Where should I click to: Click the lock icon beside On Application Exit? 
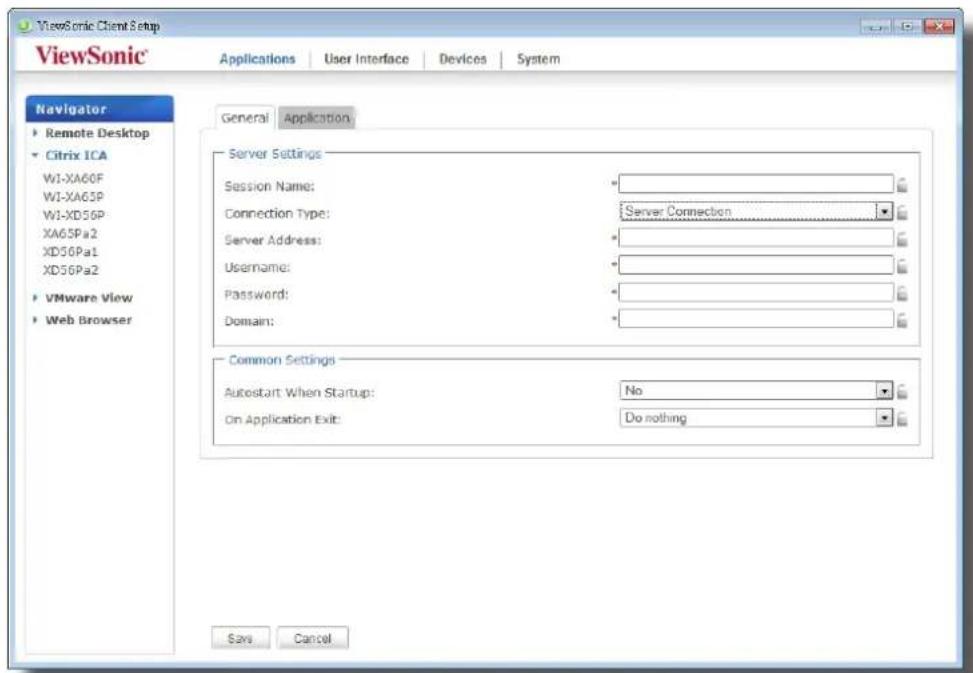(902, 419)
